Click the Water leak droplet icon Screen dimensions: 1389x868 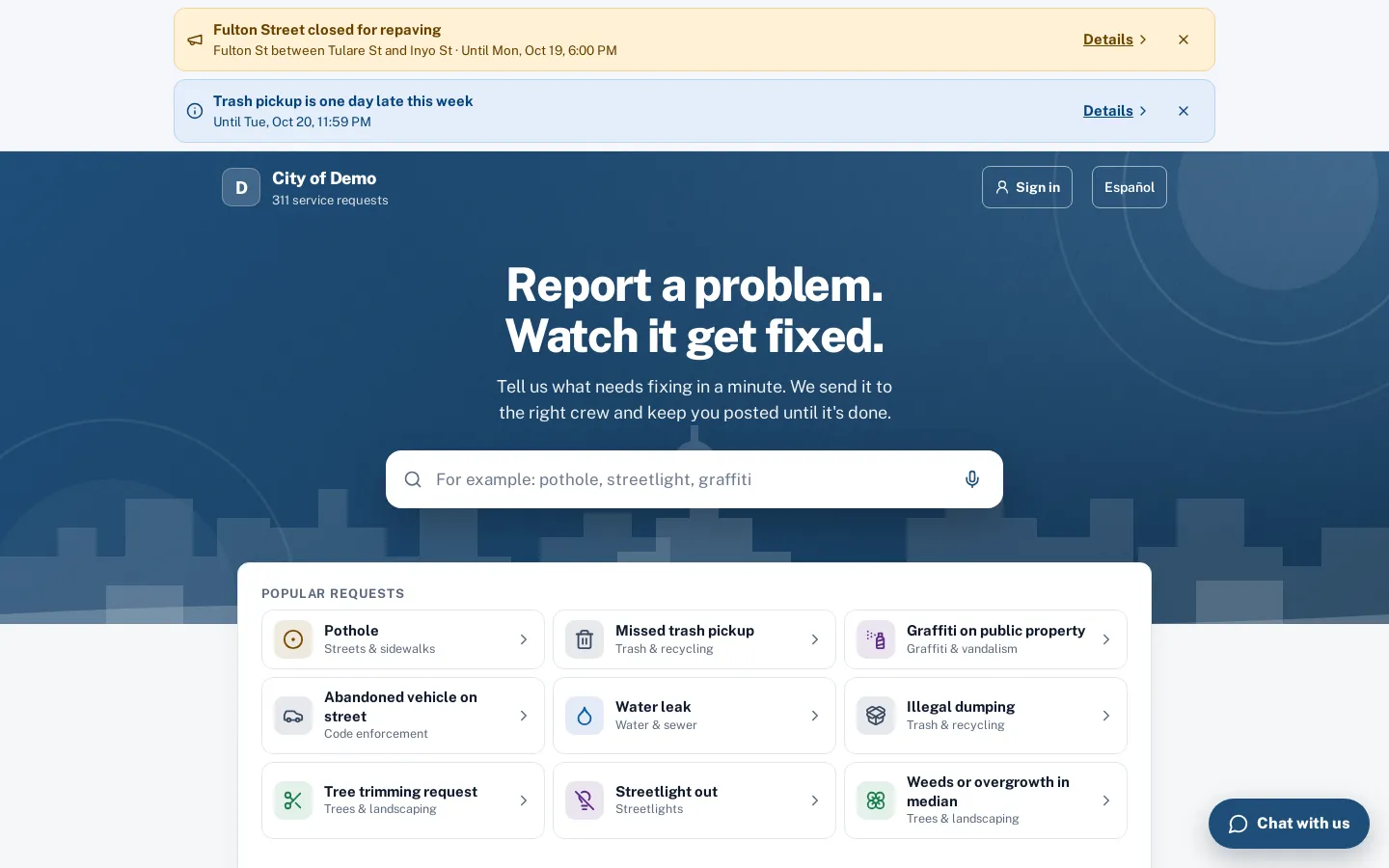point(585,716)
